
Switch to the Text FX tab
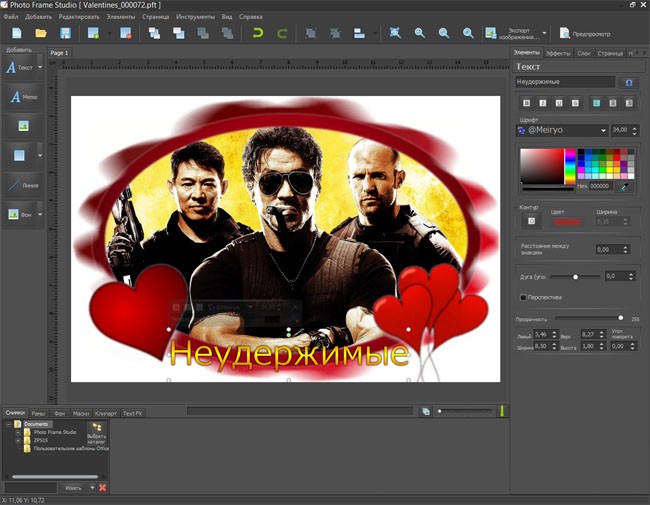(132, 413)
